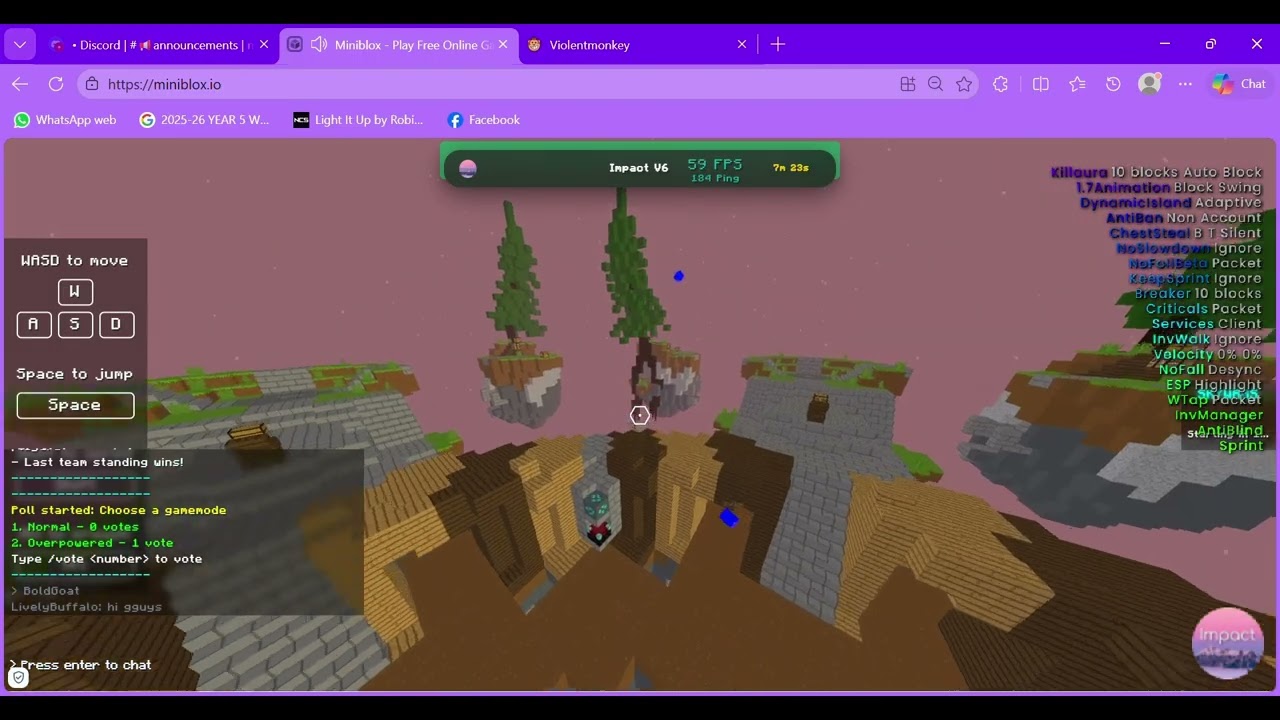Click the S movement key
Viewport: 1280px width, 720px height.
click(75, 324)
